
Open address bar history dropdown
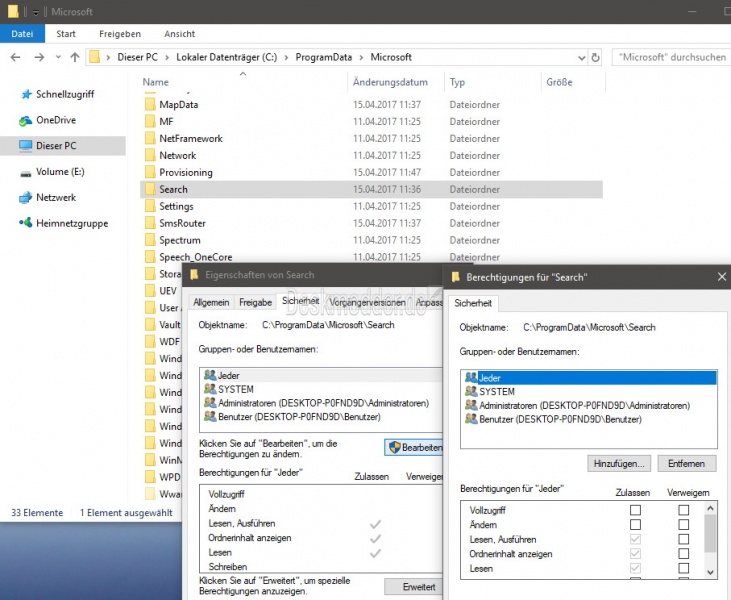581,58
